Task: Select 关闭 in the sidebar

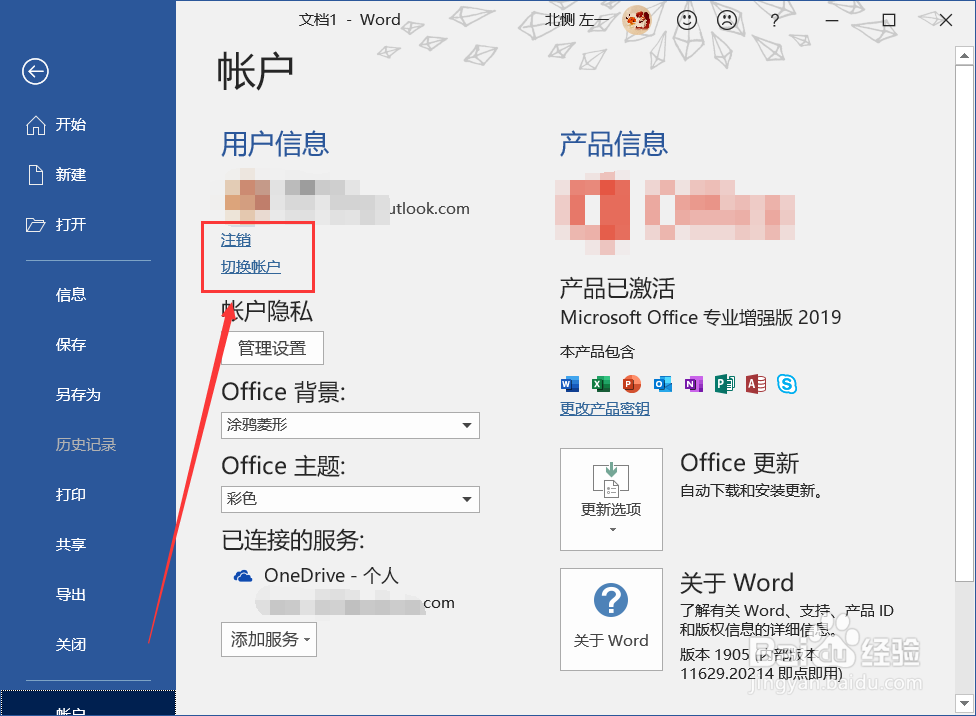Action: click(x=70, y=644)
